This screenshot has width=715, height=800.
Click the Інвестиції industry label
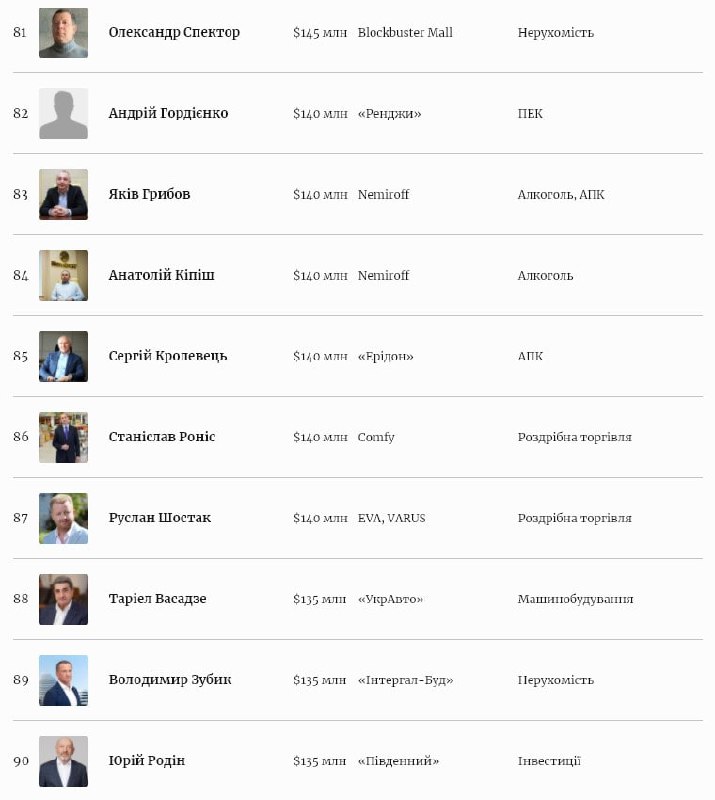click(549, 761)
